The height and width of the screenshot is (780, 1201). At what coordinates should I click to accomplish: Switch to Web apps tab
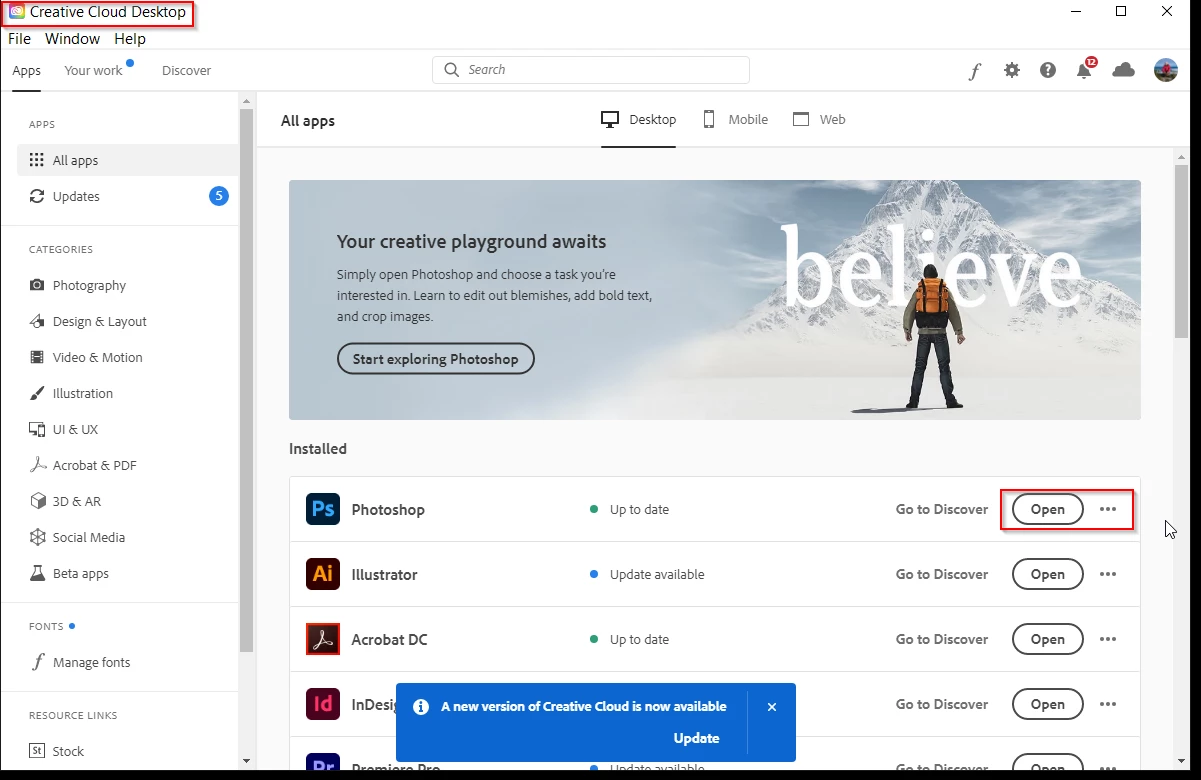[x=819, y=120]
